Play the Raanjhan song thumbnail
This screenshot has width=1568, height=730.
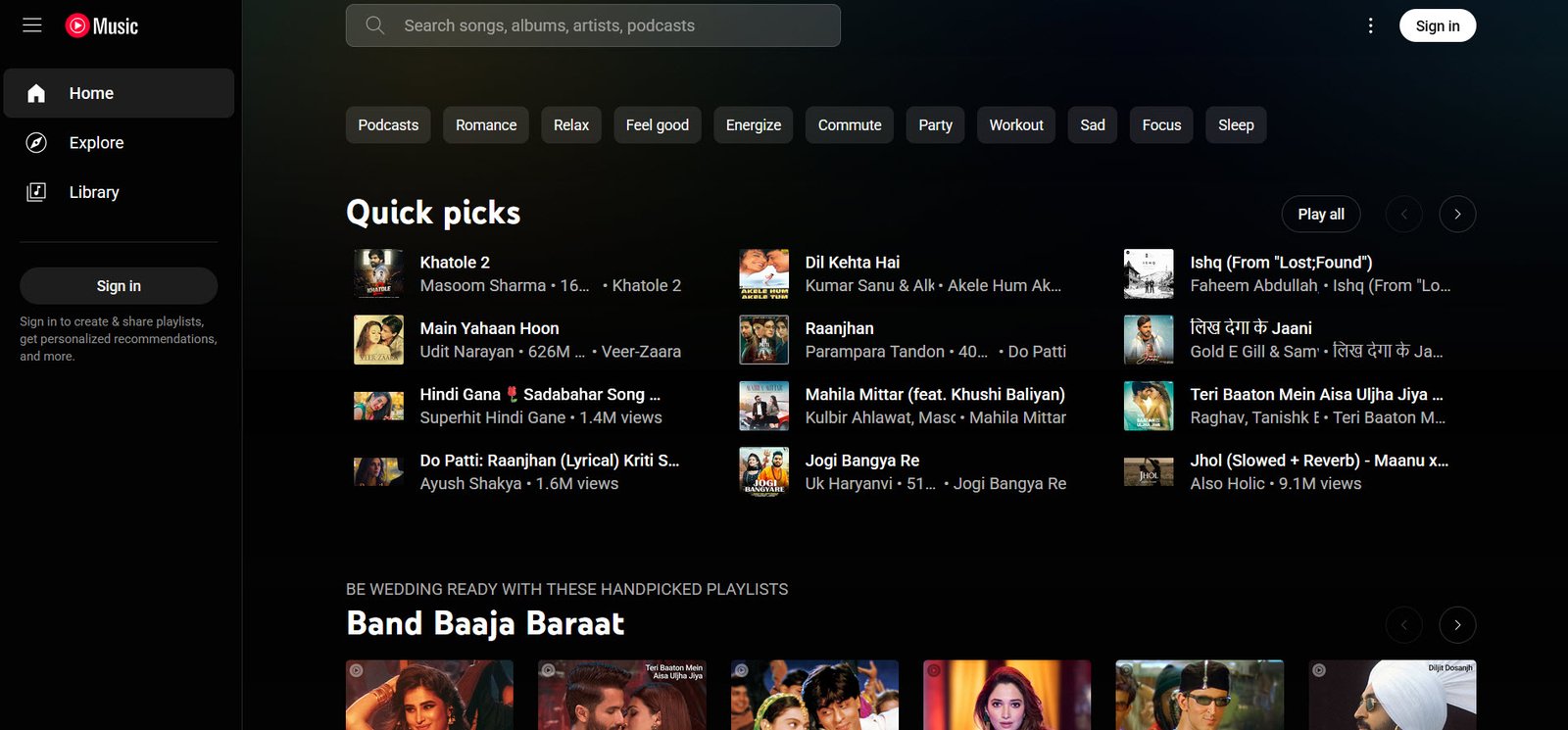click(x=763, y=340)
